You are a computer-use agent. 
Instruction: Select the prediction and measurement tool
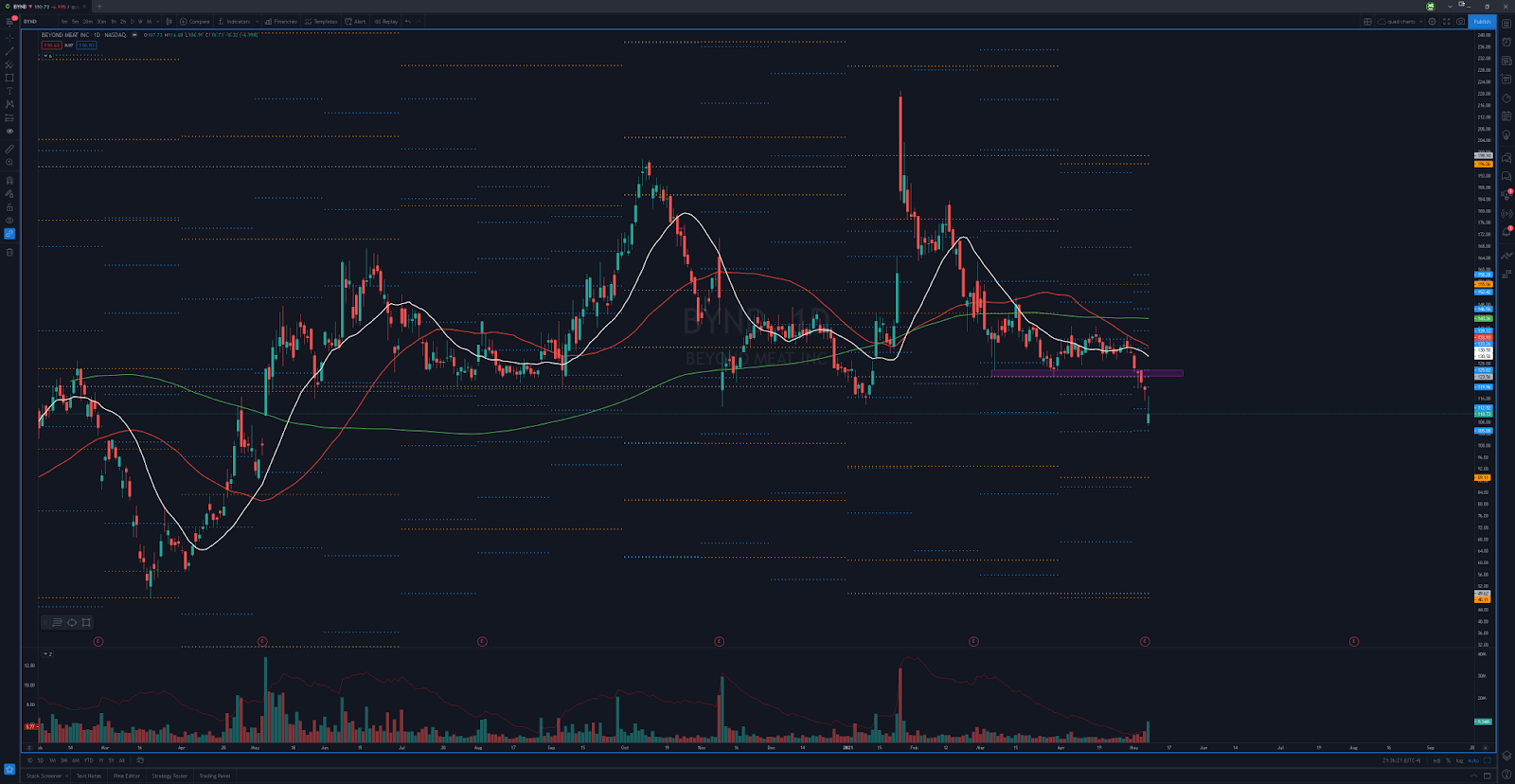coord(9,118)
